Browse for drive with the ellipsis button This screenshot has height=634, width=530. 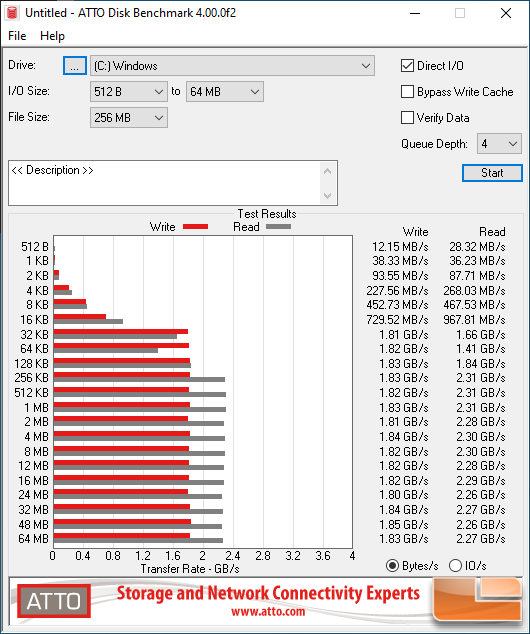click(75, 66)
